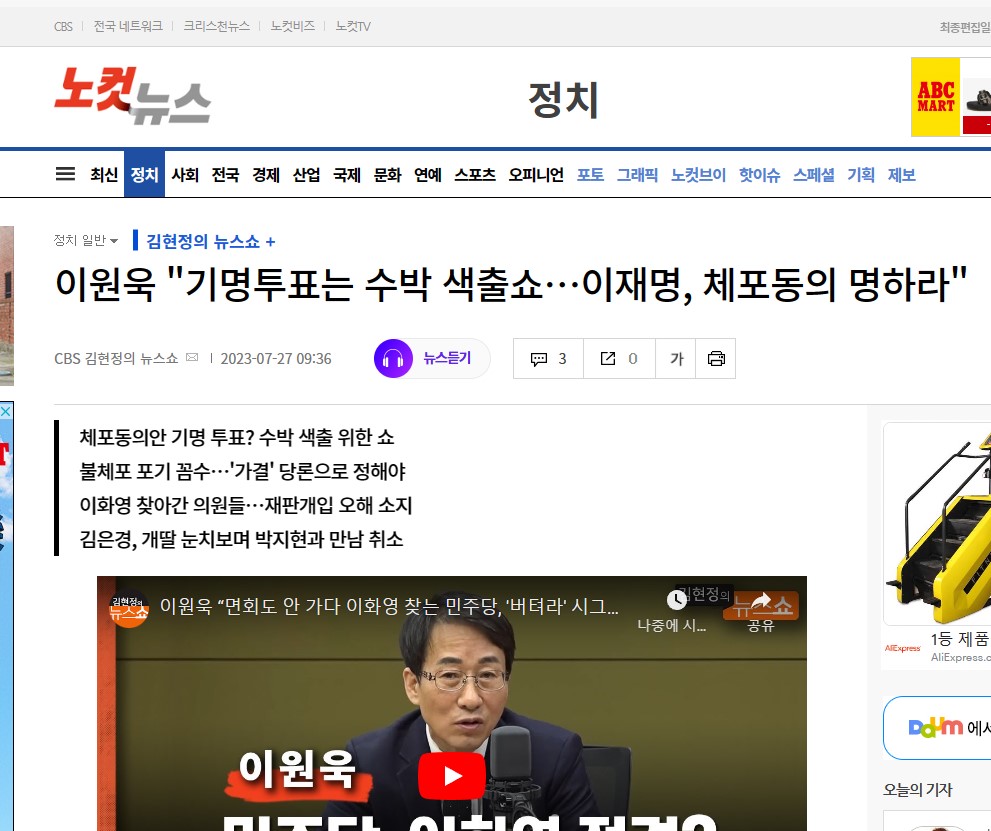Viewport: 991px width, 831px height.
Task: Print the article using printer icon
Action: click(716, 359)
